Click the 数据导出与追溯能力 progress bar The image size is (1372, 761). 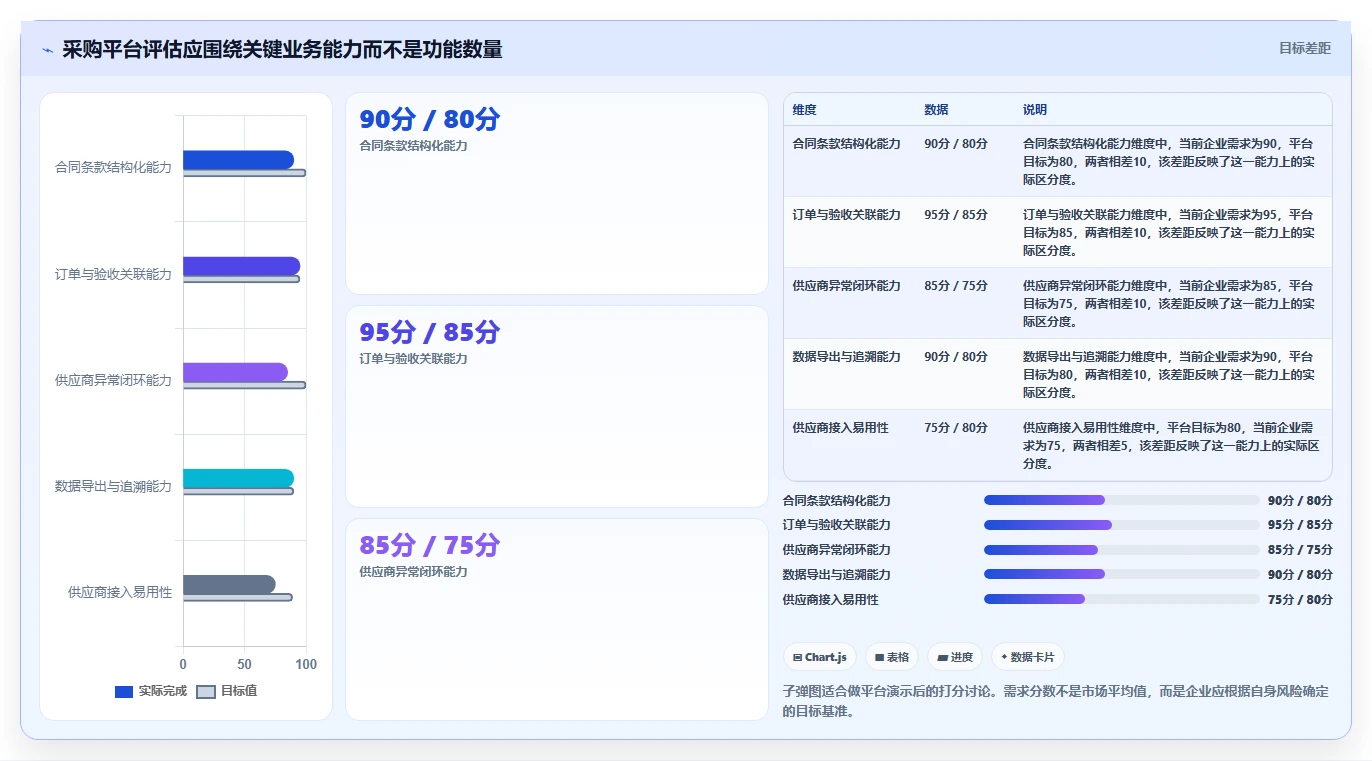point(1122,574)
